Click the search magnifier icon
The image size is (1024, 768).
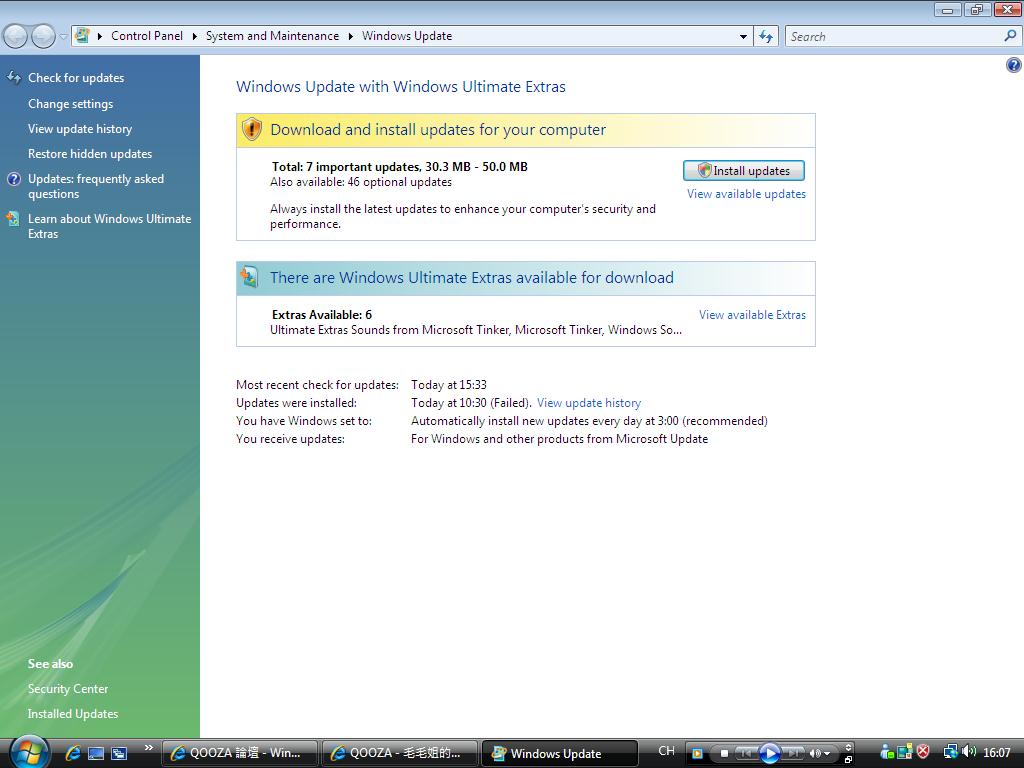1010,36
